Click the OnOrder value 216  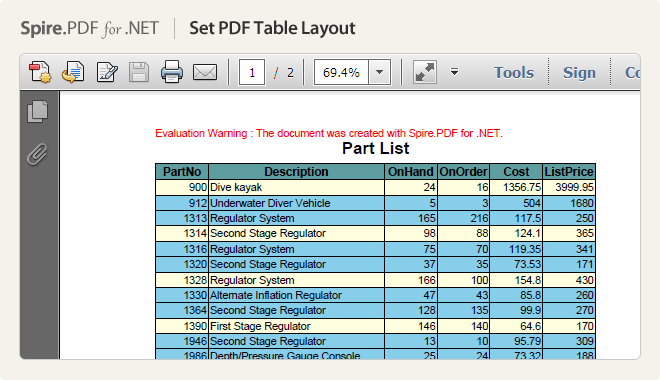click(463, 218)
